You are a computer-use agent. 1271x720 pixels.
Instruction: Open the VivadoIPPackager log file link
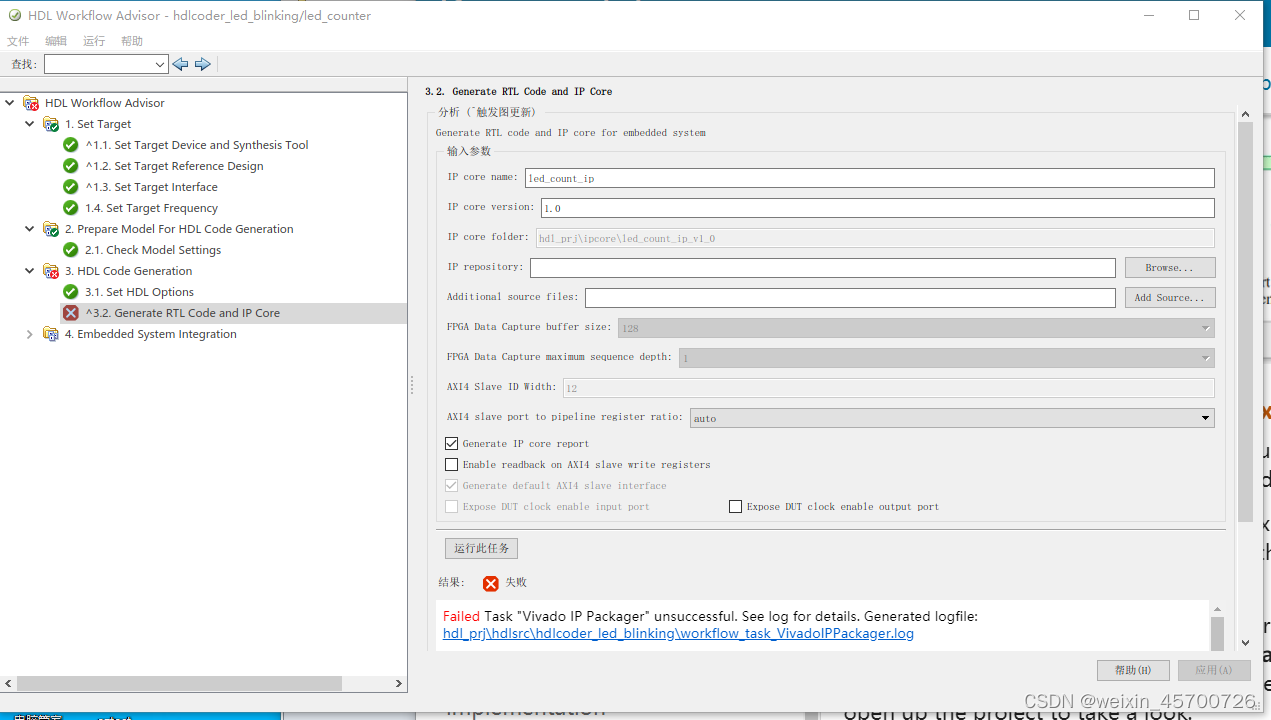pyautogui.click(x=678, y=633)
